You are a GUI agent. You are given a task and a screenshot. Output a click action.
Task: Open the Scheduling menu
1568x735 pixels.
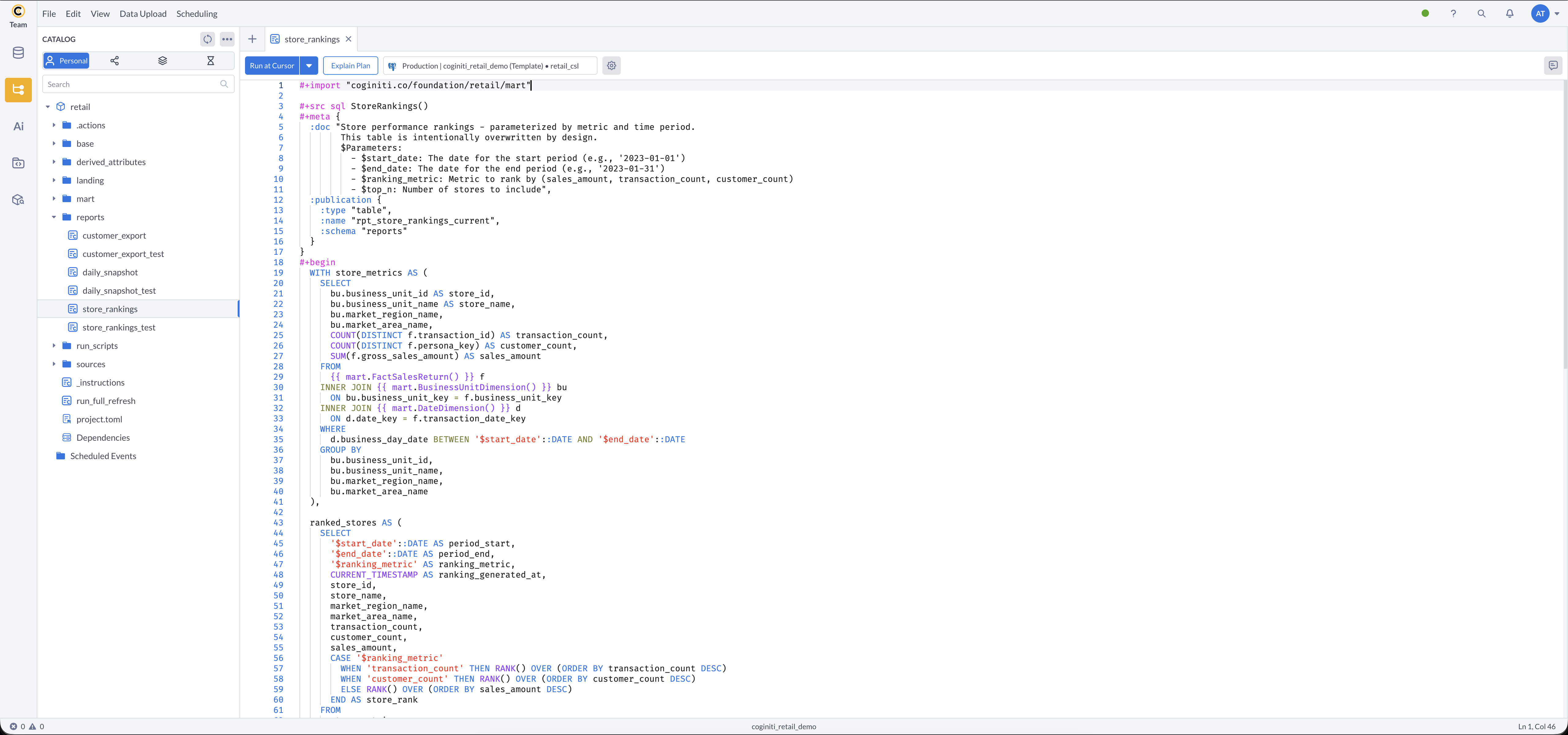197,13
